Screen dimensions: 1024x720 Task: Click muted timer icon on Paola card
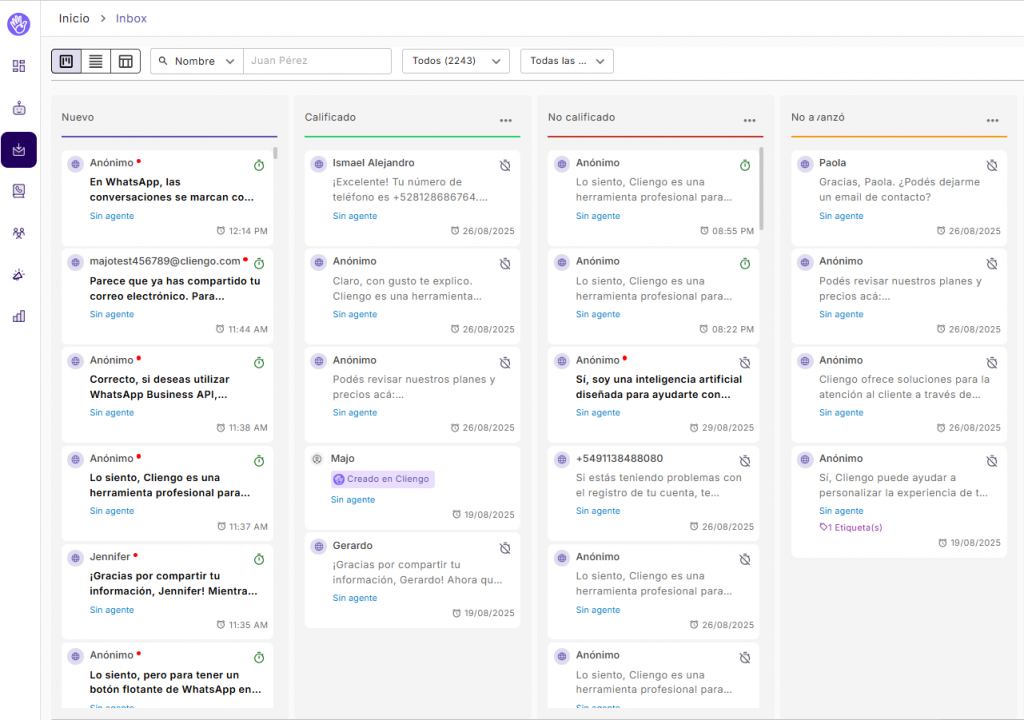point(992,165)
